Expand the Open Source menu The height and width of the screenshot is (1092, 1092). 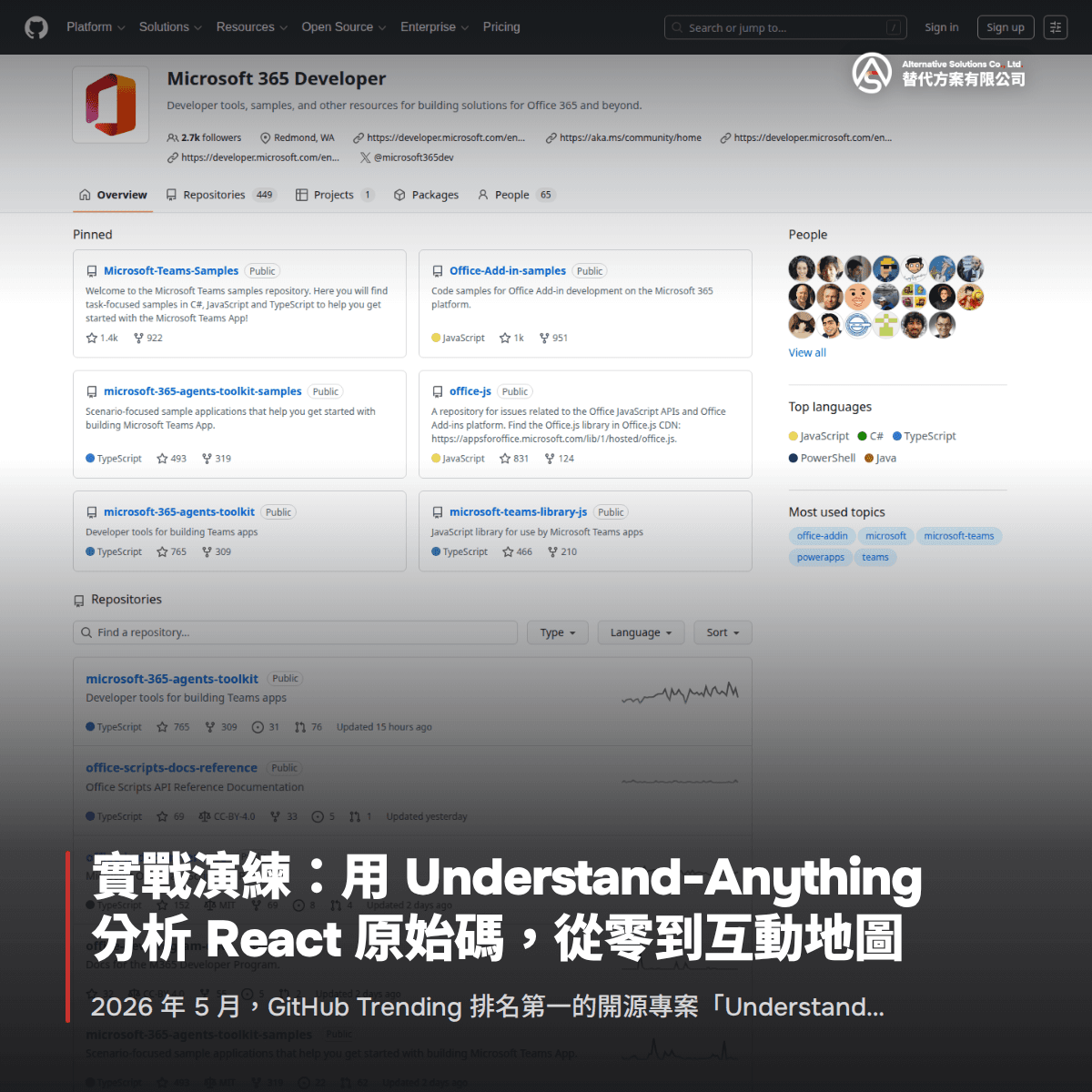point(344,27)
